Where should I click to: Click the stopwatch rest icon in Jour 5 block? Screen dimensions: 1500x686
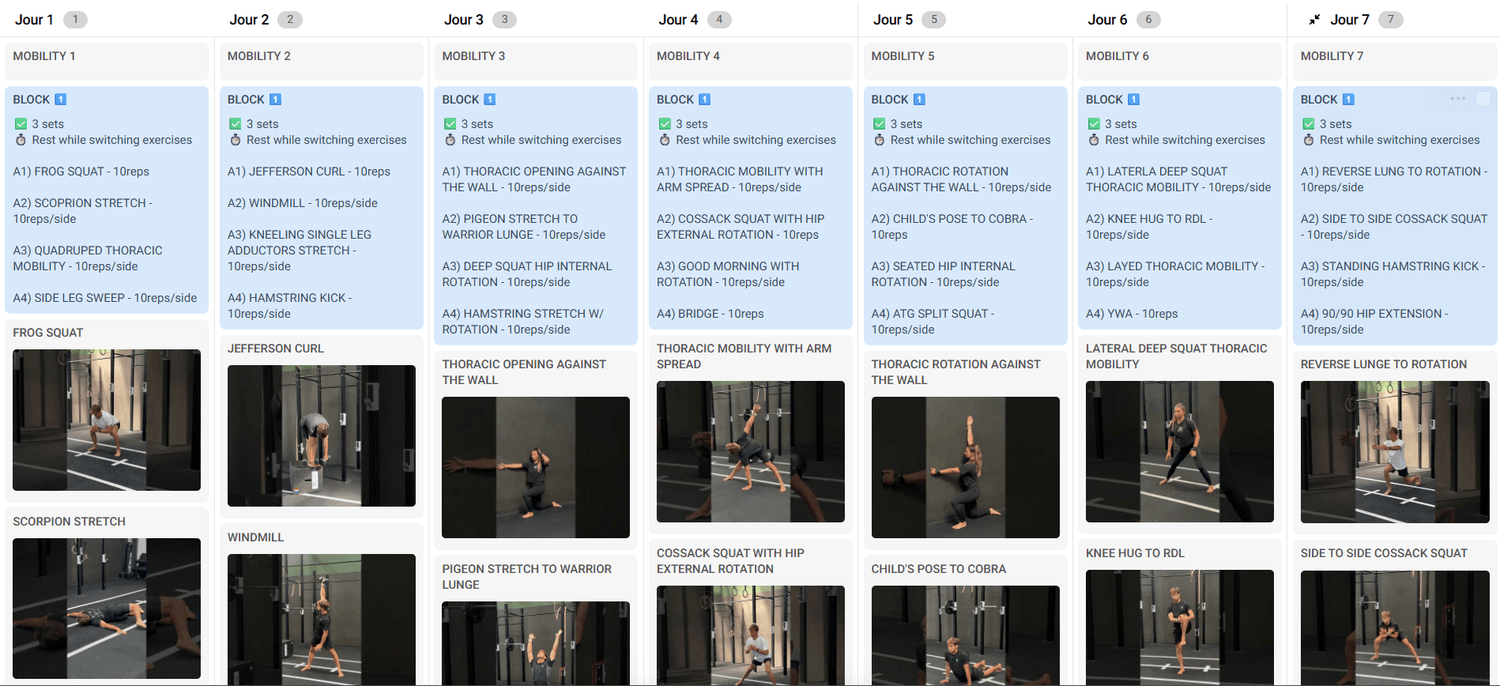879,140
